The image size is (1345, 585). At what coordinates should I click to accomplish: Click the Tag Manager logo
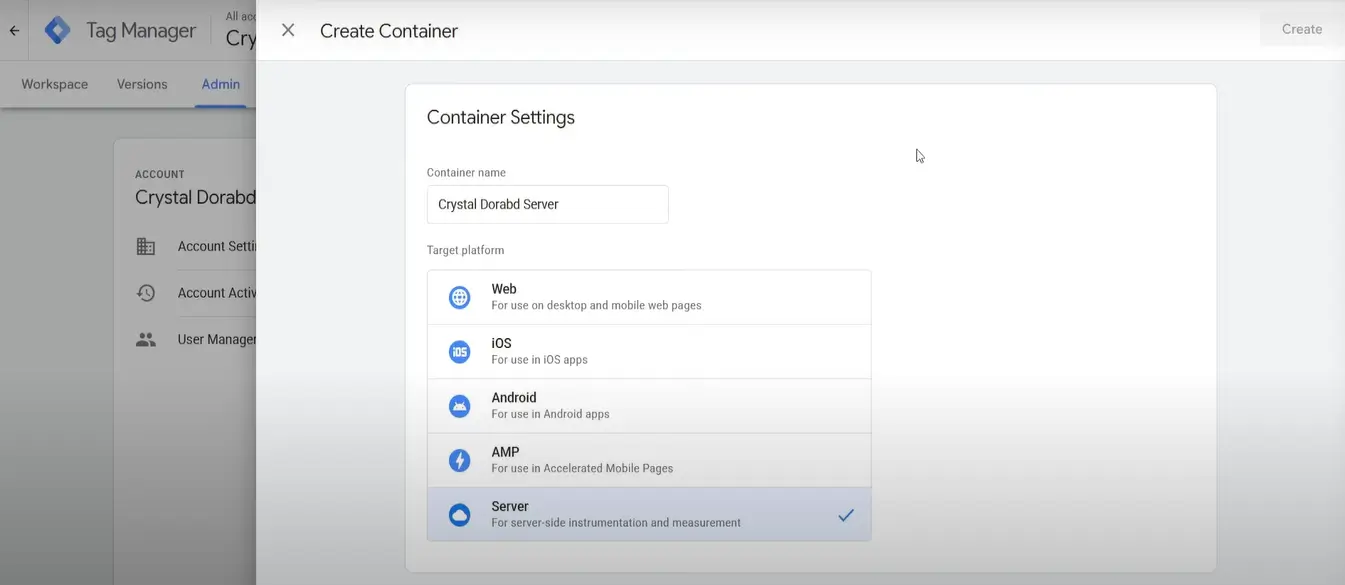[x=58, y=30]
